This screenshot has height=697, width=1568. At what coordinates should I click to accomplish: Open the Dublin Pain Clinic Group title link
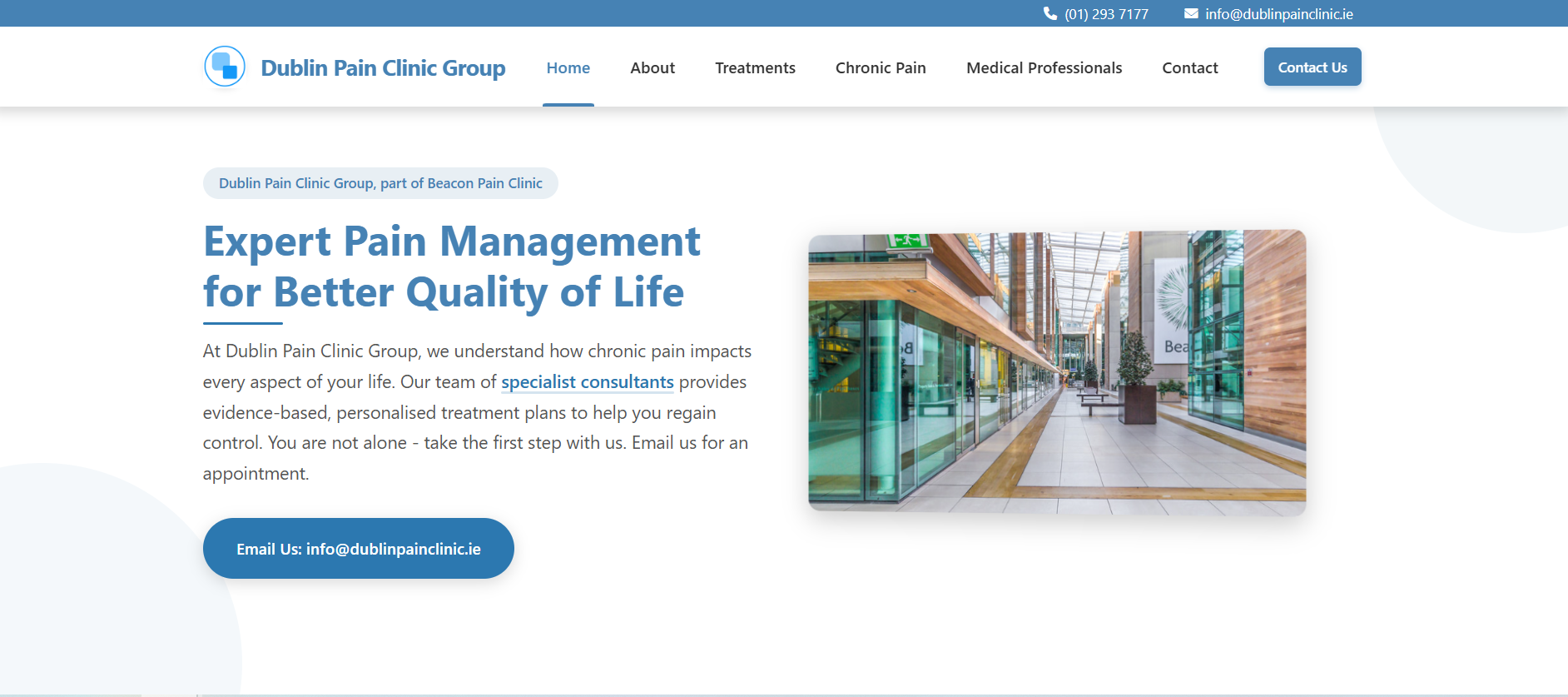click(383, 68)
